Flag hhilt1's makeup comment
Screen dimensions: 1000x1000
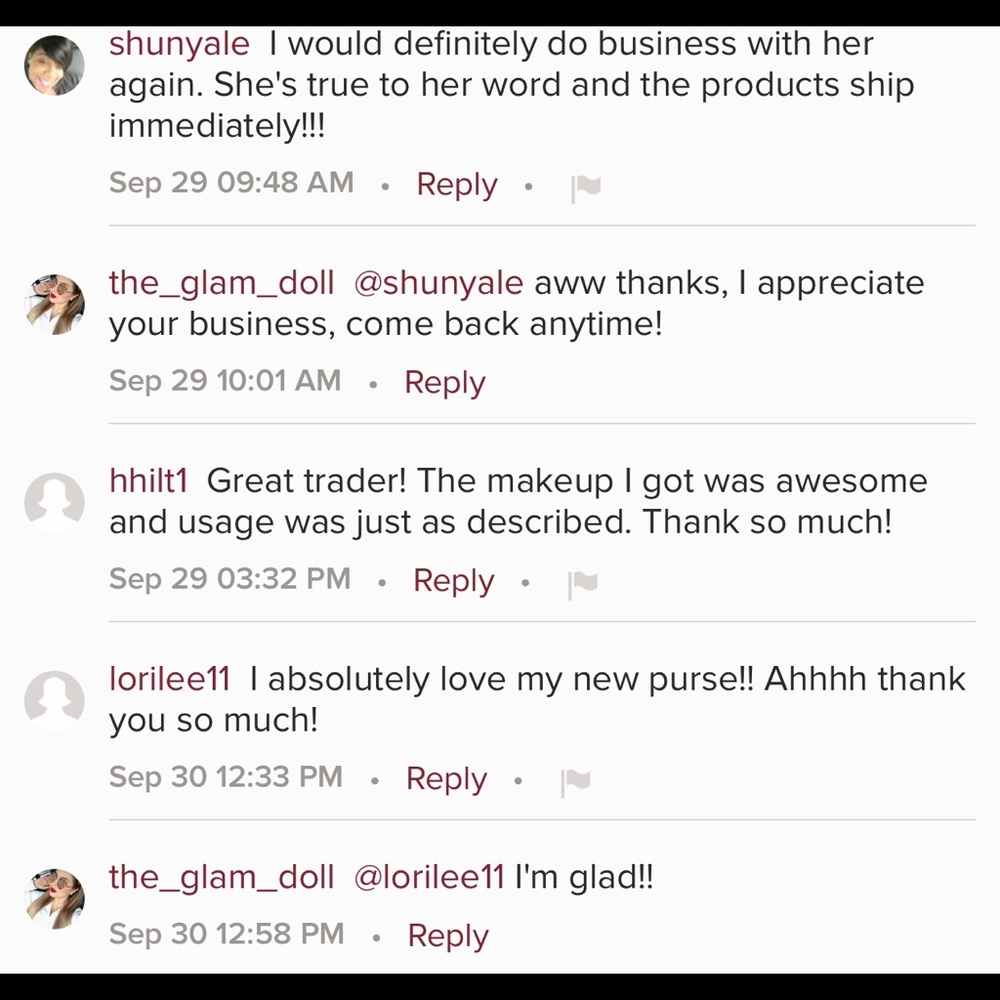click(x=582, y=584)
